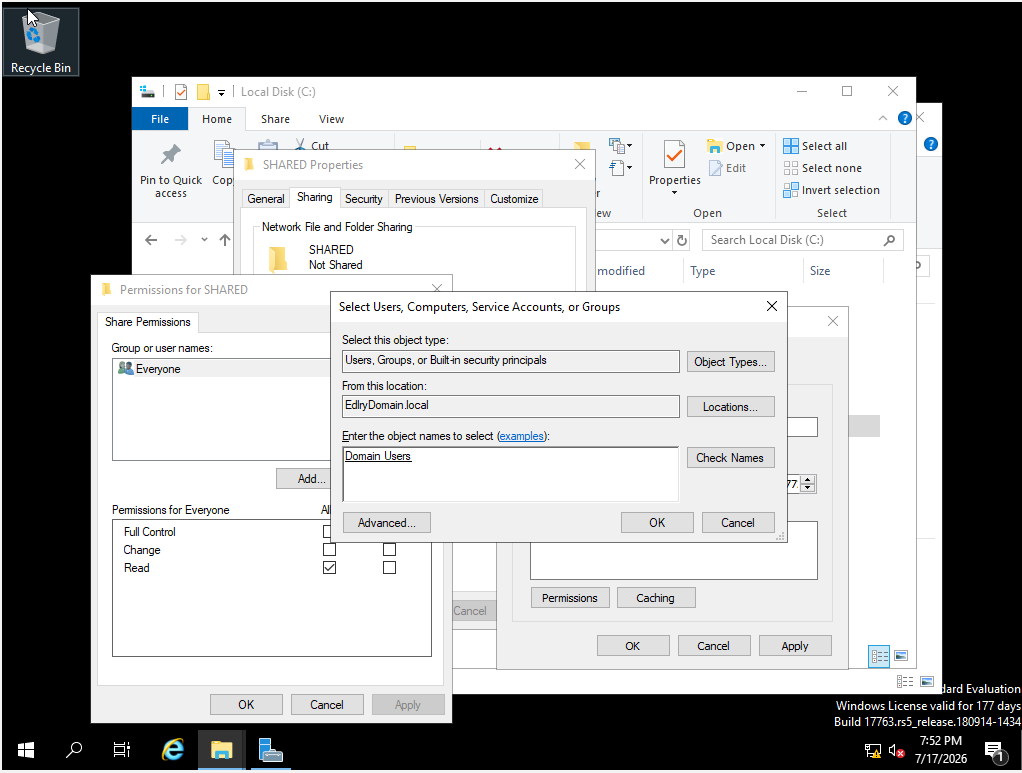Click the Cut scissors command
1022x773 pixels.
click(x=312, y=145)
